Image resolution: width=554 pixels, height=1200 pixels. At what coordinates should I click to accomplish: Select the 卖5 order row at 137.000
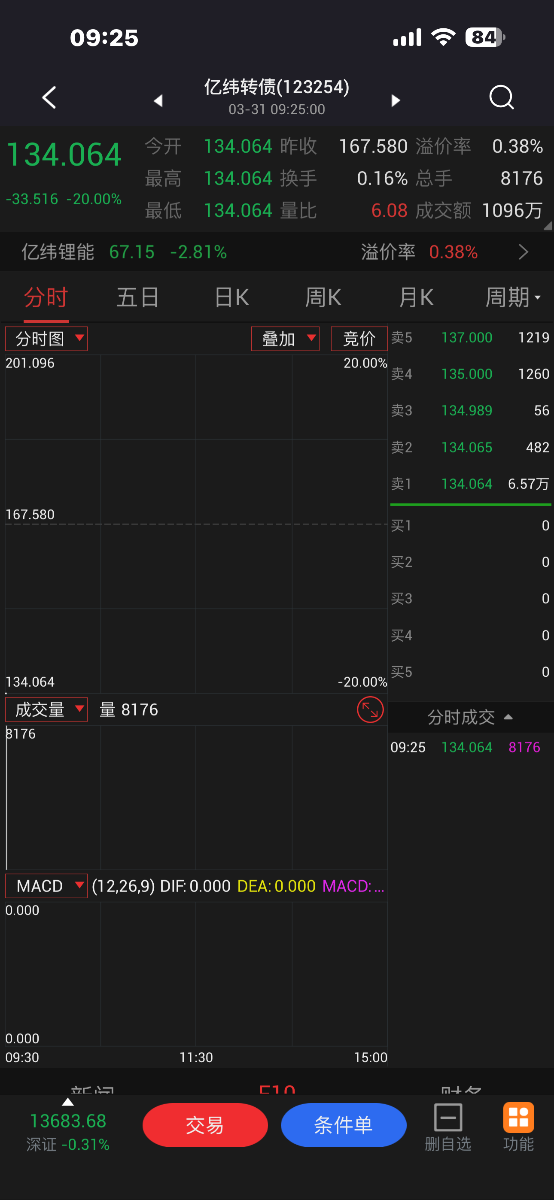470,338
